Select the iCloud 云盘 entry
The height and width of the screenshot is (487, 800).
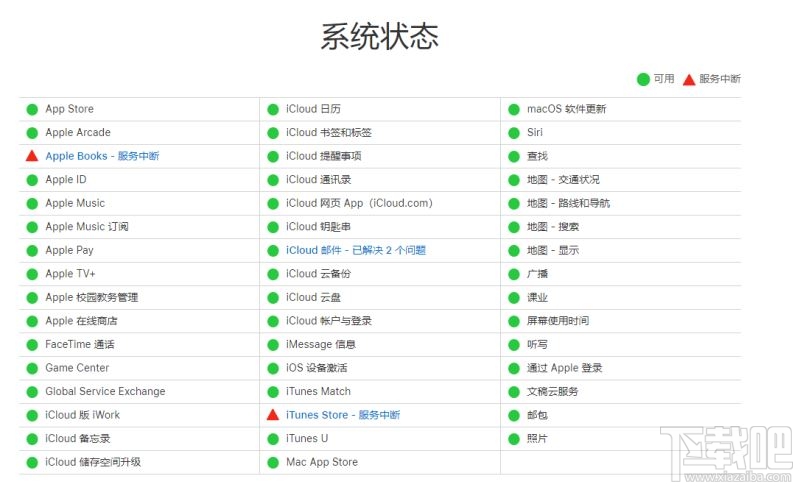click(x=314, y=297)
